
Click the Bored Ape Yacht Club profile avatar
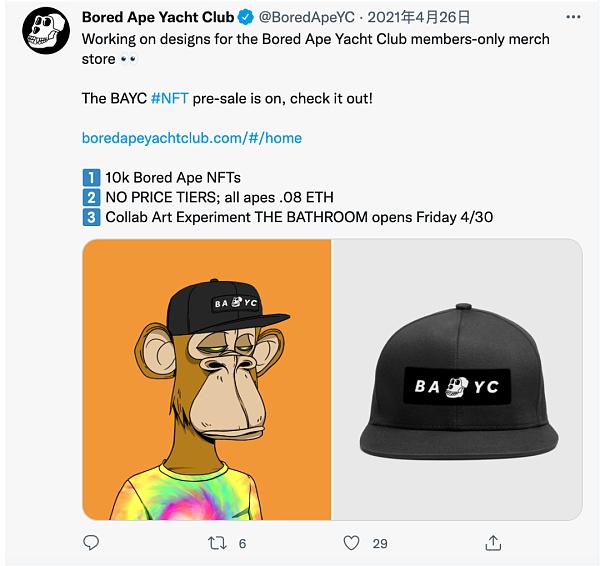point(45,30)
